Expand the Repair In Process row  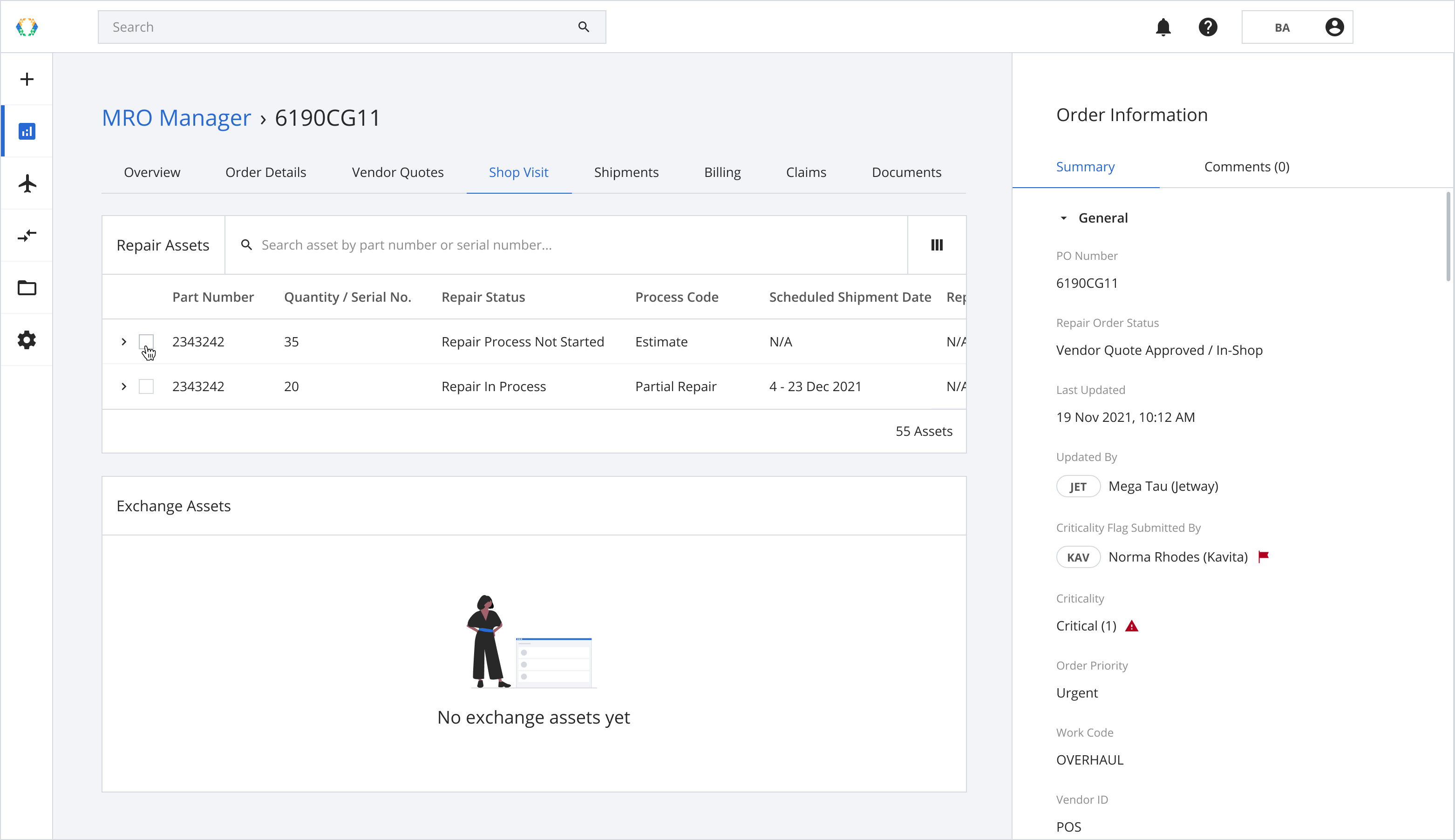tap(123, 386)
